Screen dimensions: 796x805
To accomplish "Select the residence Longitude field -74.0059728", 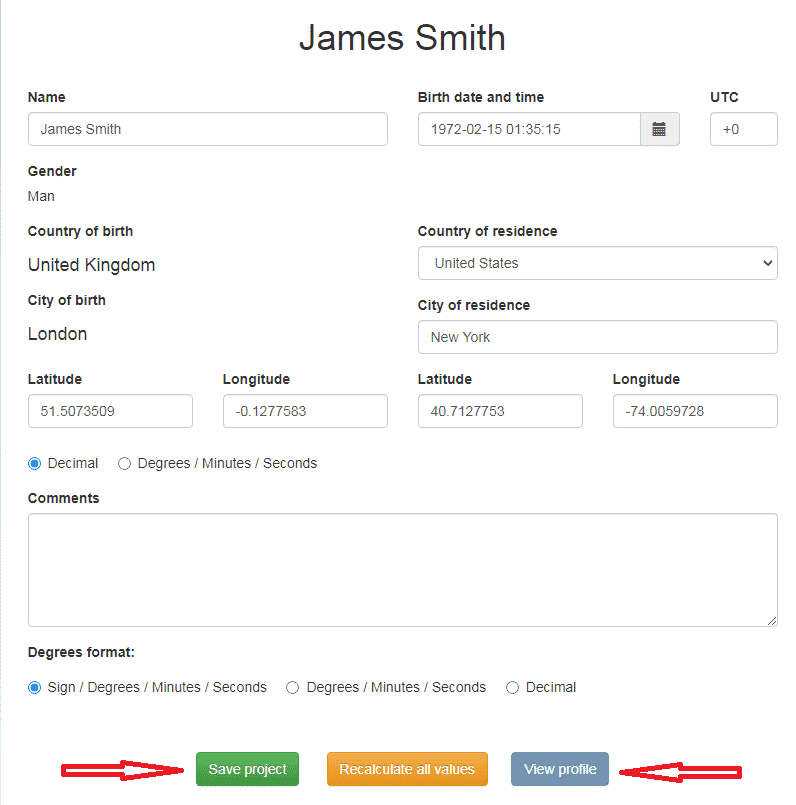I will pos(695,411).
